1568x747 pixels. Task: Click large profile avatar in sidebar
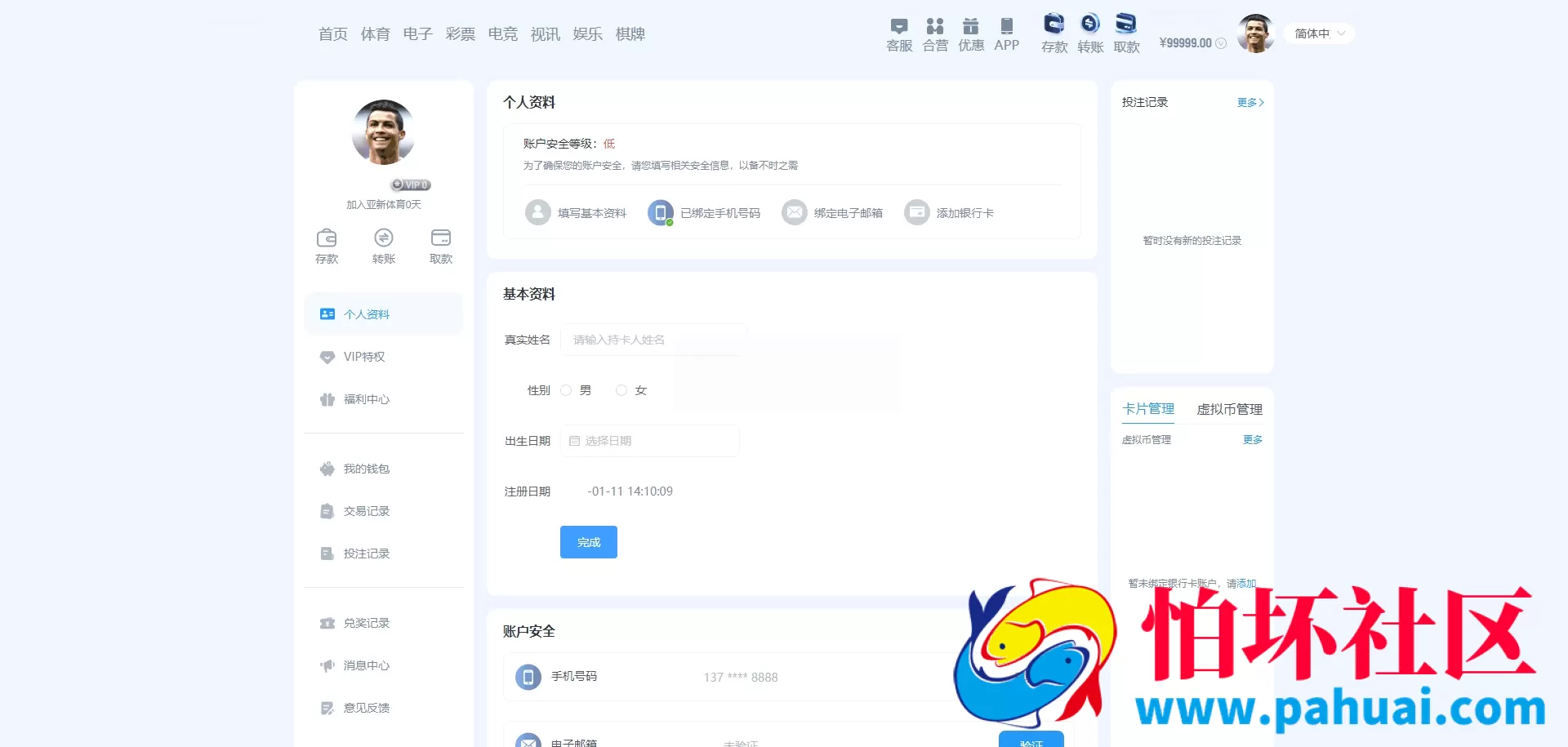pyautogui.click(x=383, y=132)
